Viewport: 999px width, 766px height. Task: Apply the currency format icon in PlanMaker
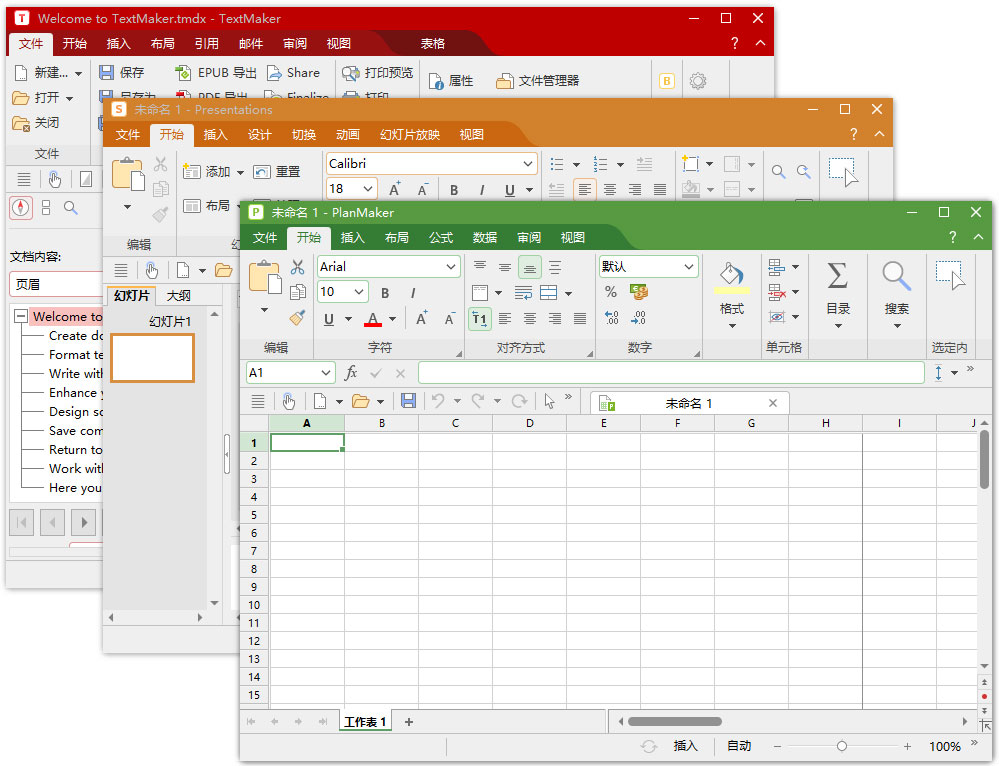coord(638,292)
